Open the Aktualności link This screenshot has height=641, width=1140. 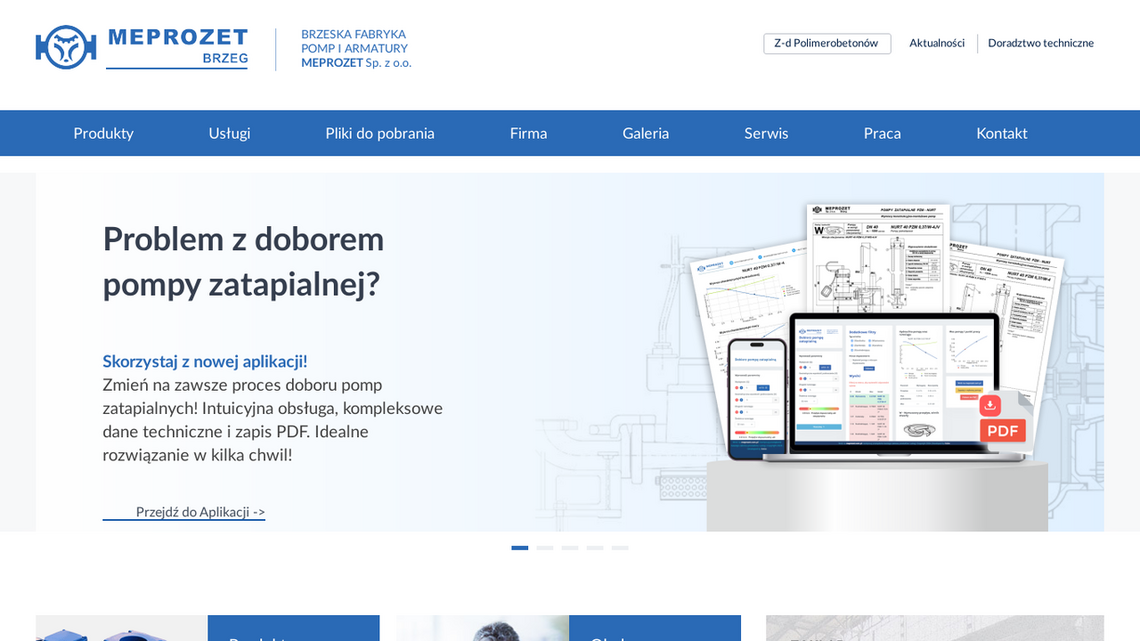point(936,43)
